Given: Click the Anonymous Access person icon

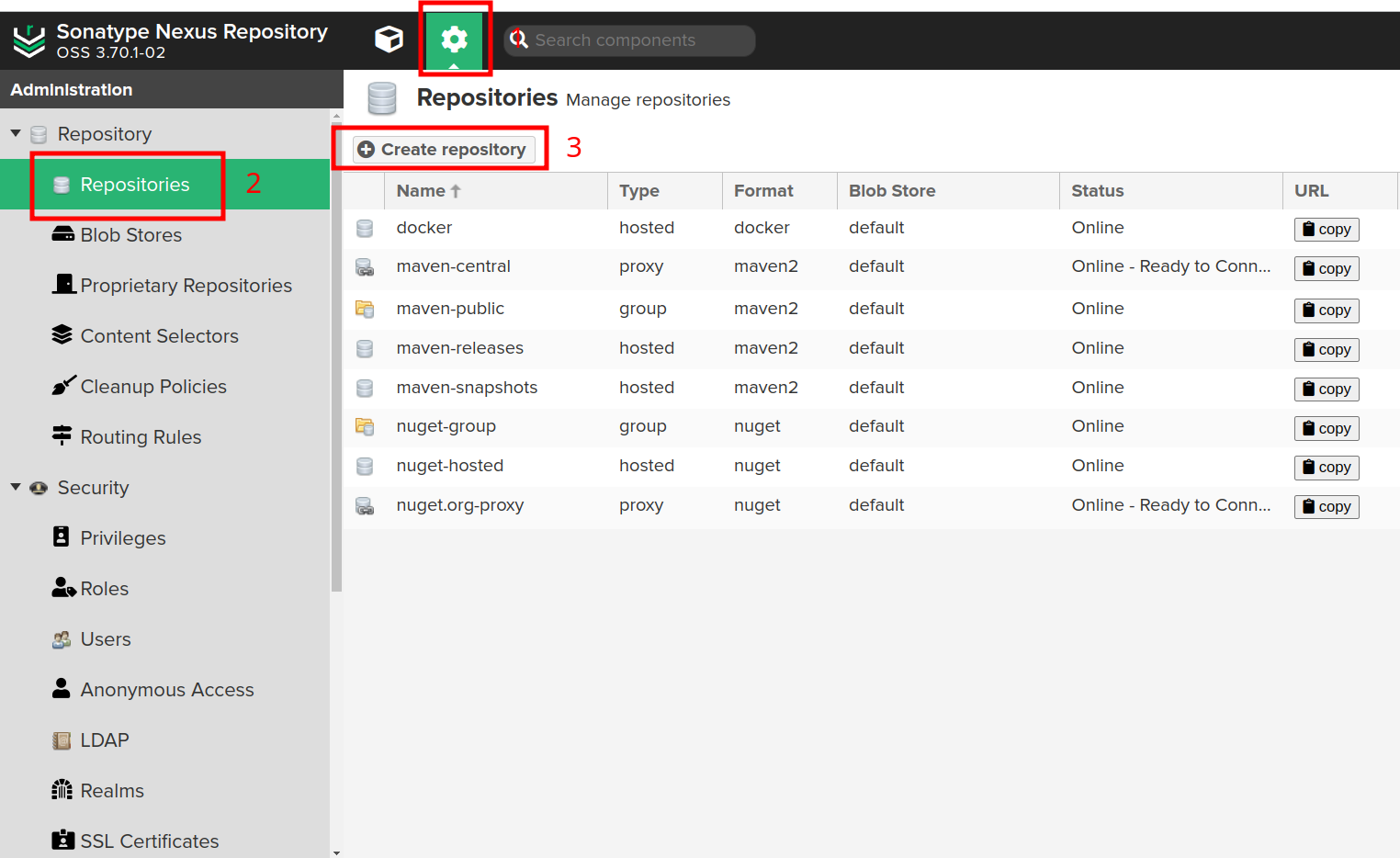Looking at the screenshot, I should coord(62,688).
